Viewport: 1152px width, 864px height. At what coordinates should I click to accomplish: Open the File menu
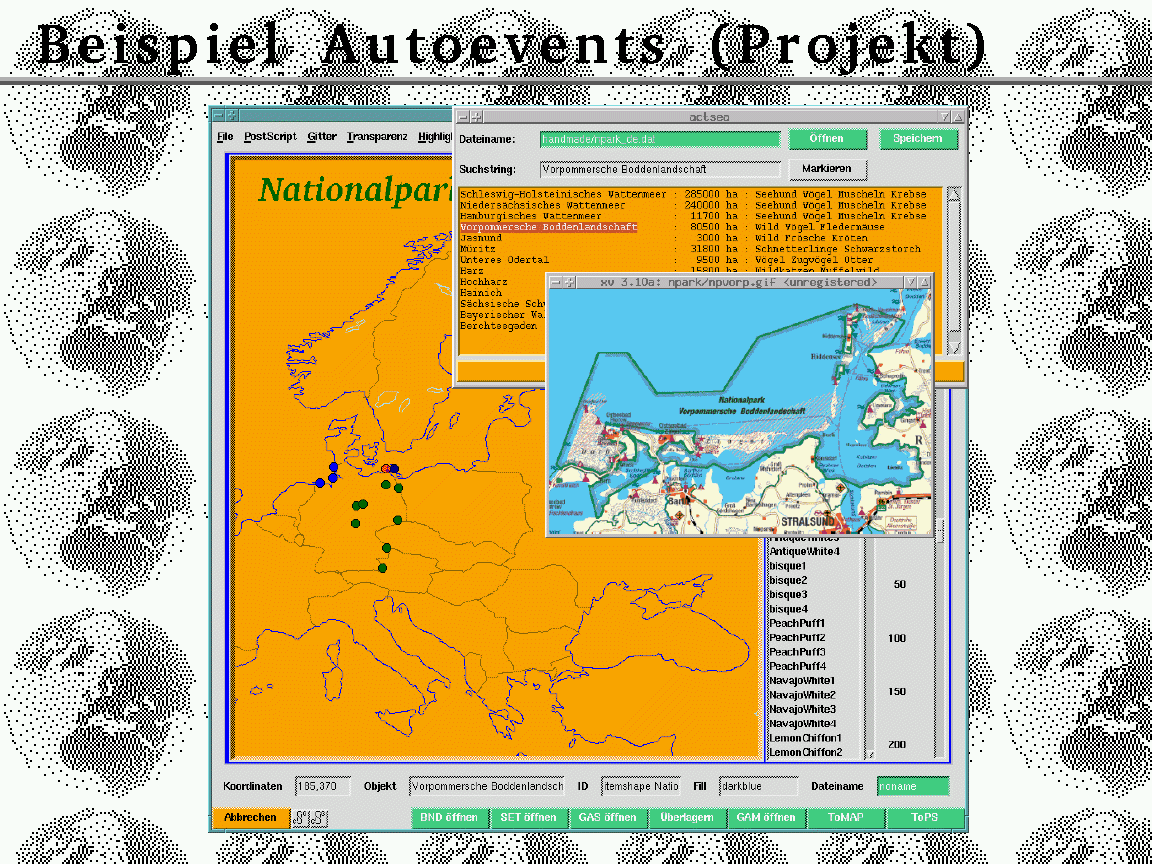pos(225,136)
